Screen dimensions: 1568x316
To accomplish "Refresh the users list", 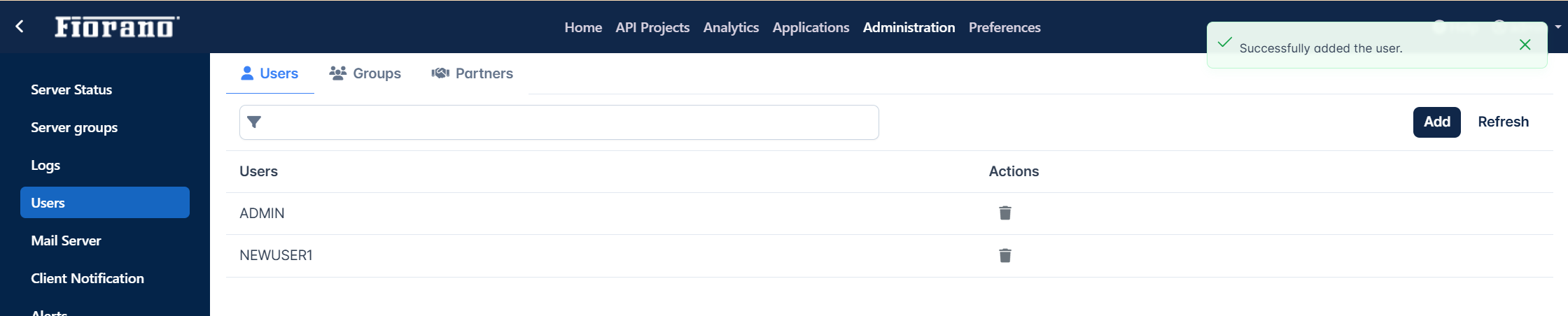I will pyautogui.click(x=1503, y=122).
